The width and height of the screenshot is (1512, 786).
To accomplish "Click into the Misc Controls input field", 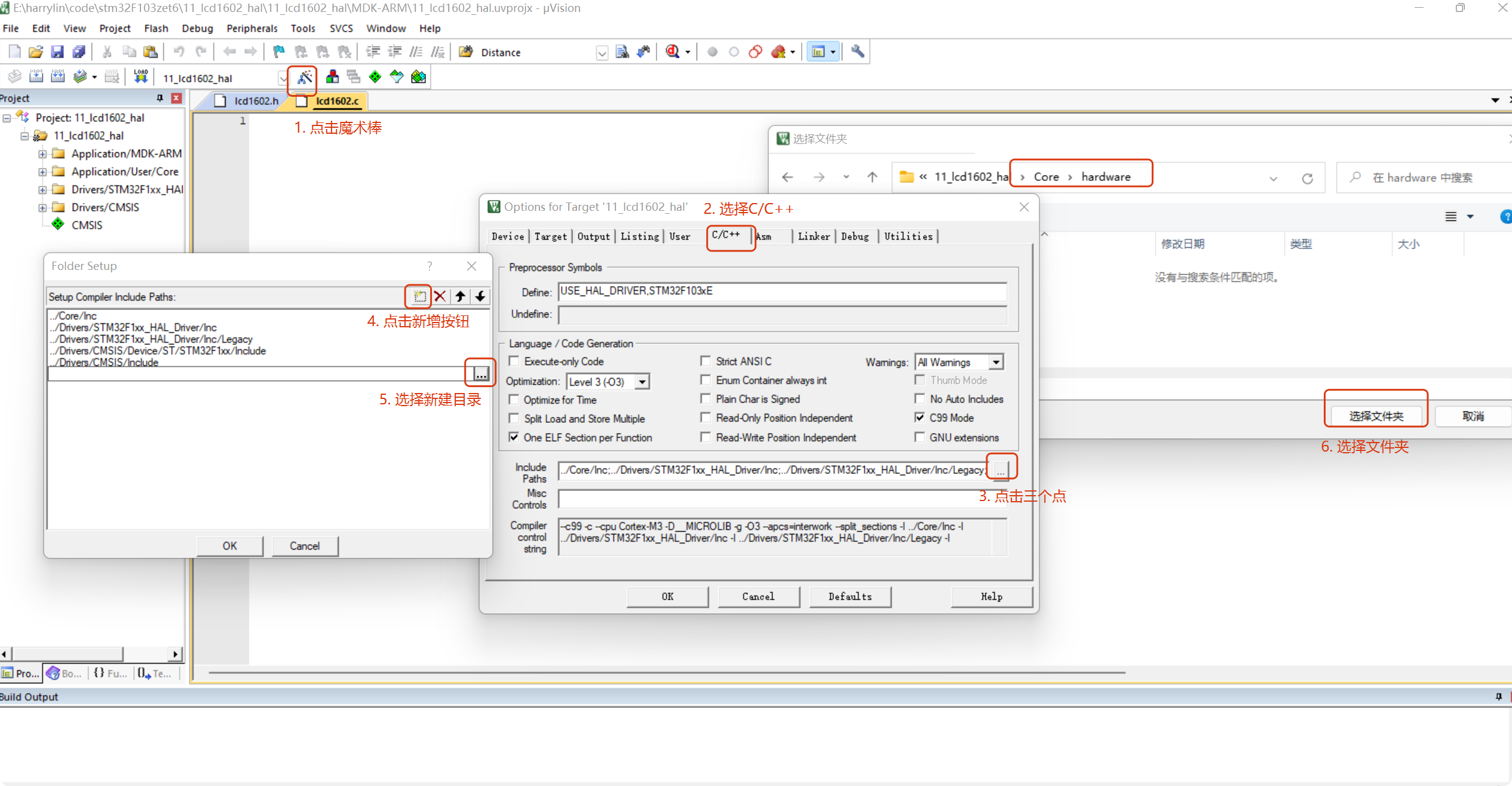I will point(777,498).
